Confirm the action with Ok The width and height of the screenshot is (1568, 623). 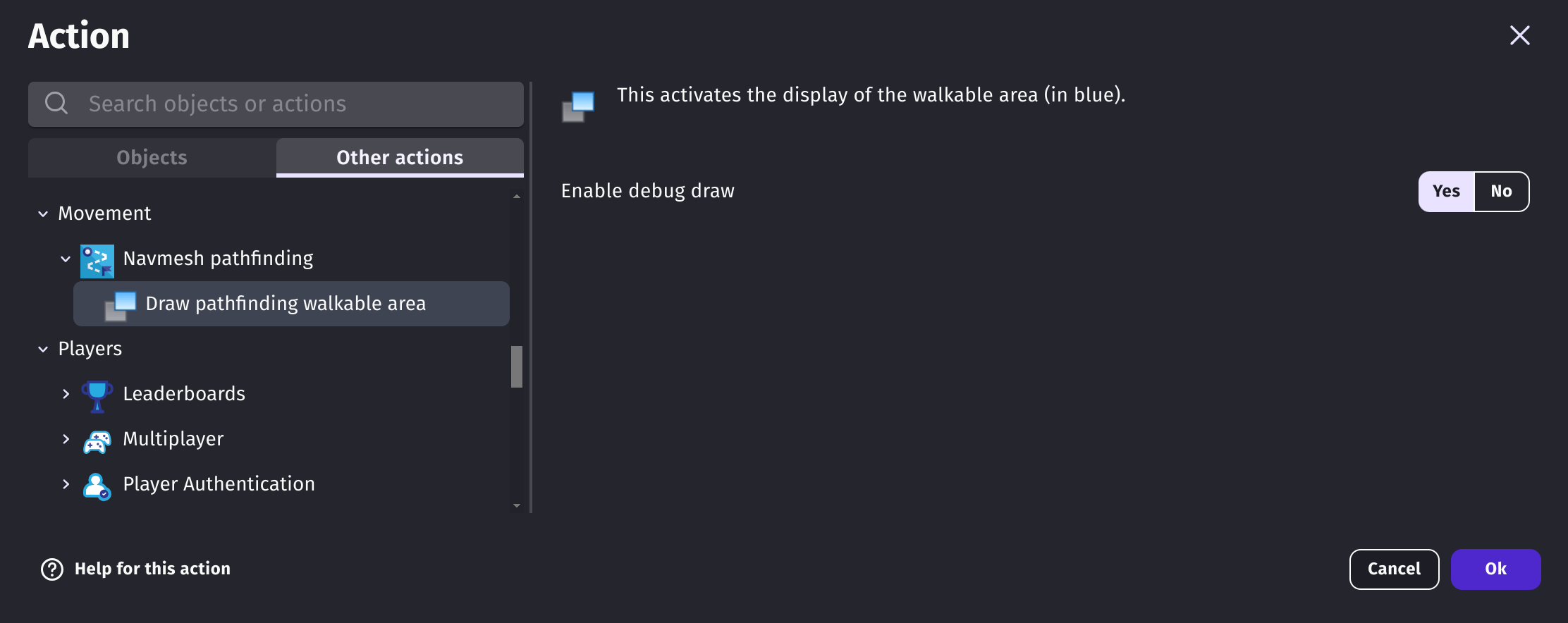[x=1495, y=569]
